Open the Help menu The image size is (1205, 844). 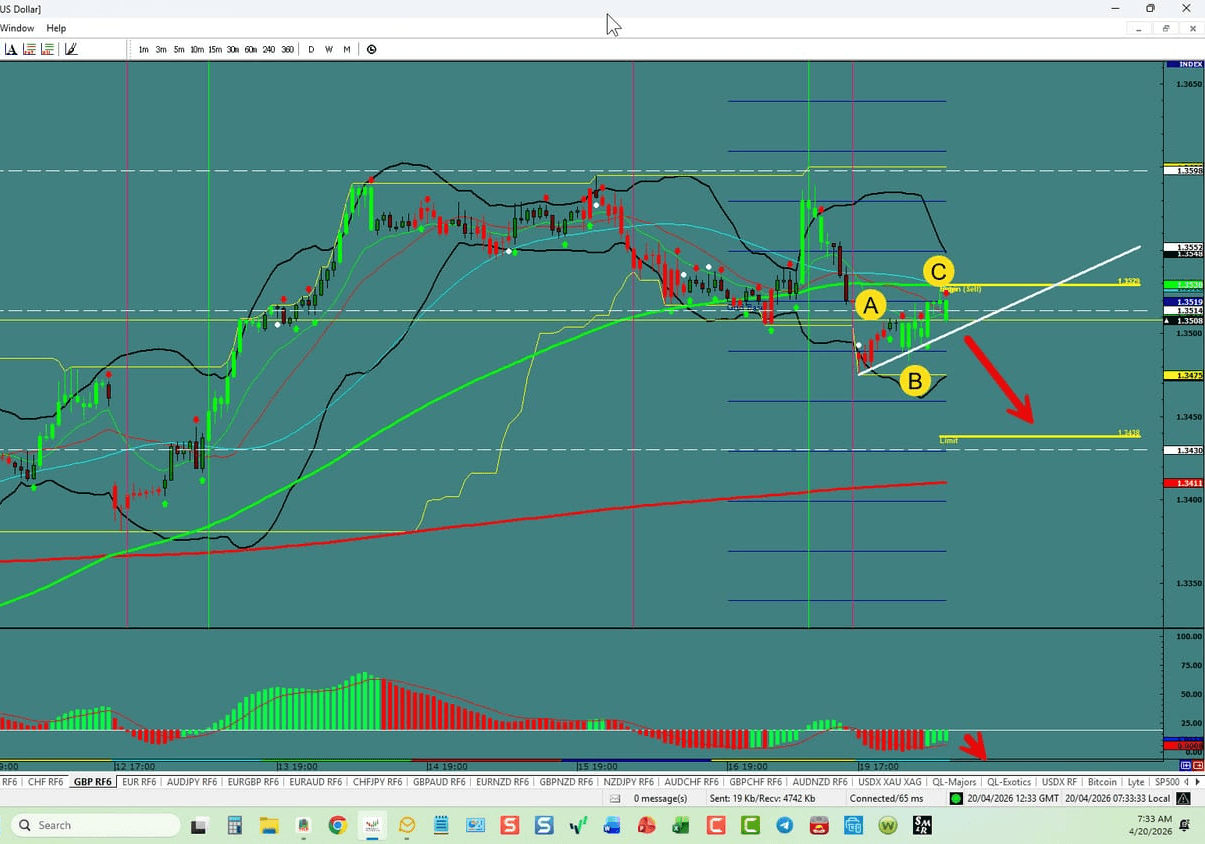(56, 28)
